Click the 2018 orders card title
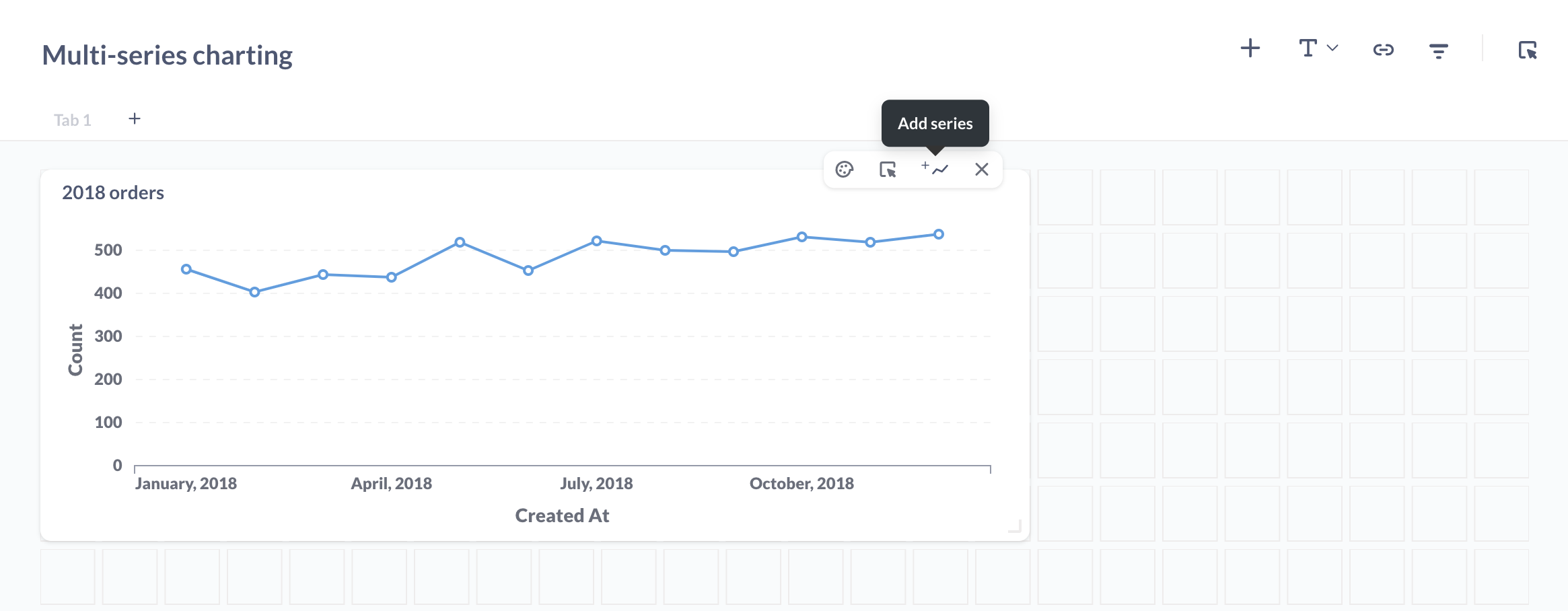 pos(113,193)
